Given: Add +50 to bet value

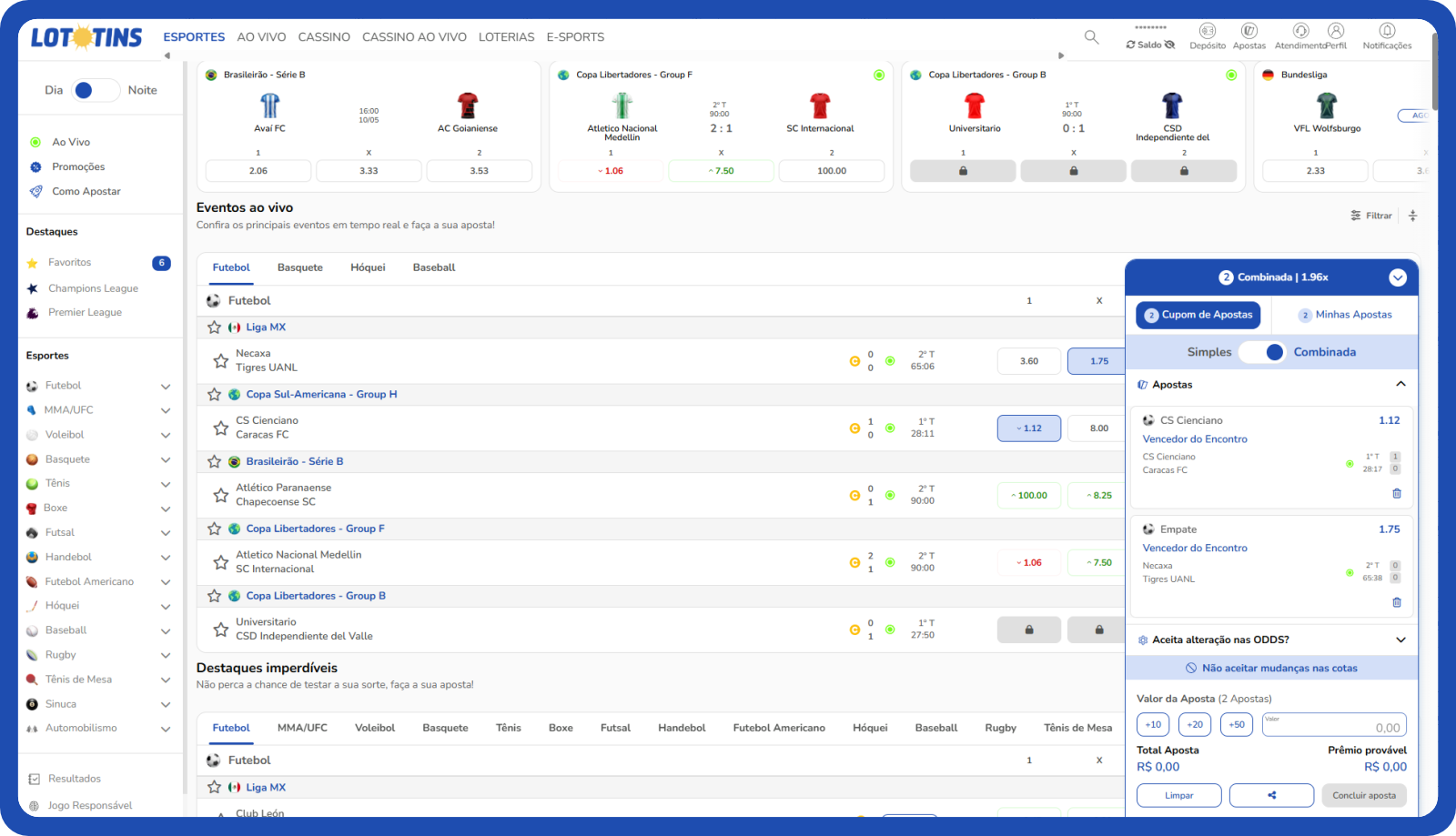Looking at the screenshot, I should (1237, 725).
